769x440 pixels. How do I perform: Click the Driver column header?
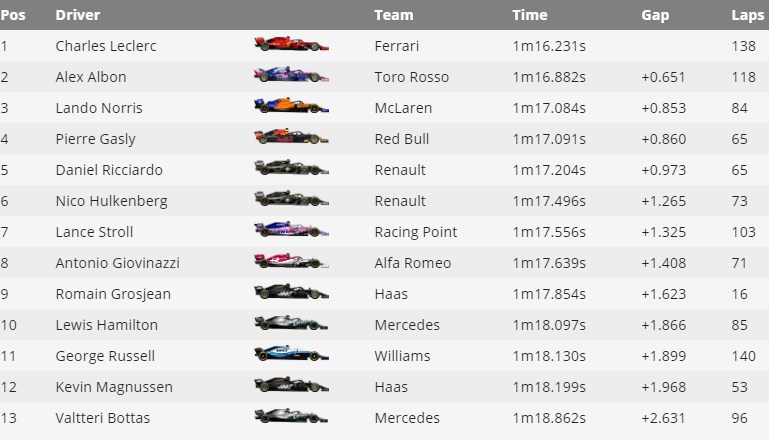(x=77, y=15)
